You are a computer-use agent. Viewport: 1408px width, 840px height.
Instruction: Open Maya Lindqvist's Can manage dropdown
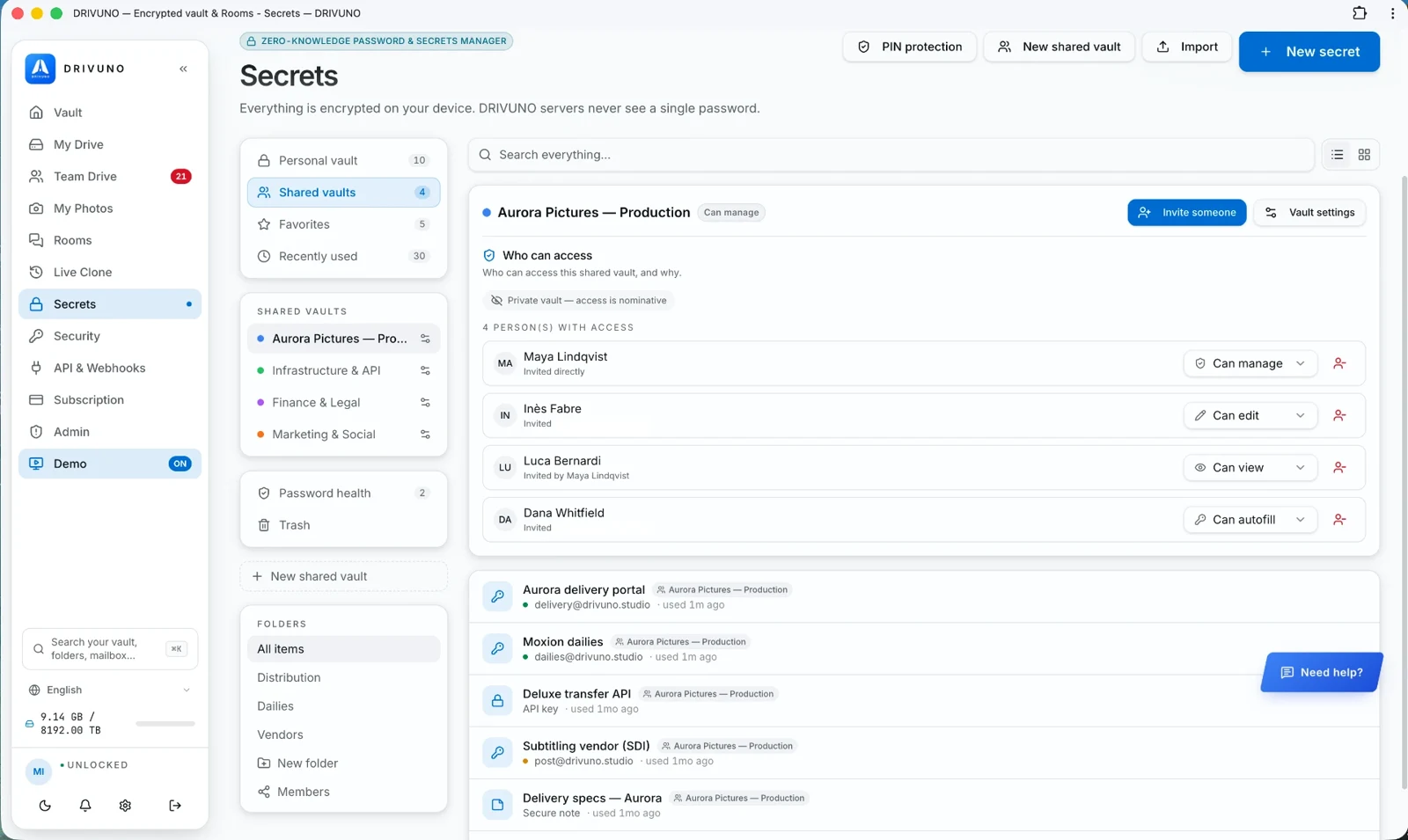coord(1250,363)
